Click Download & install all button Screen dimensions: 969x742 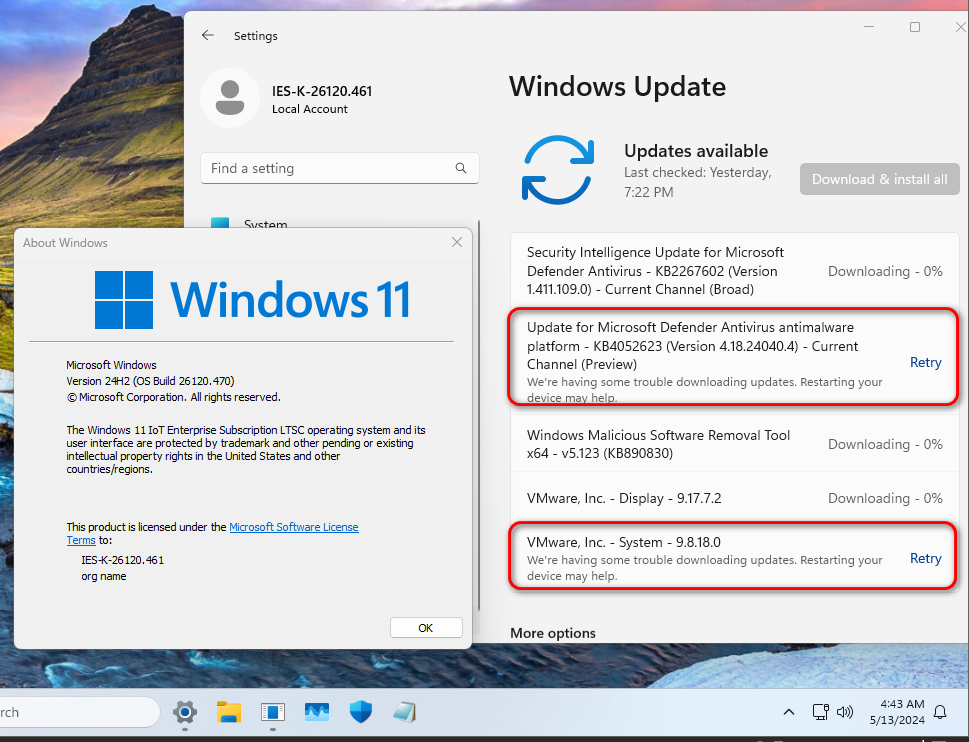click(879, 179)
